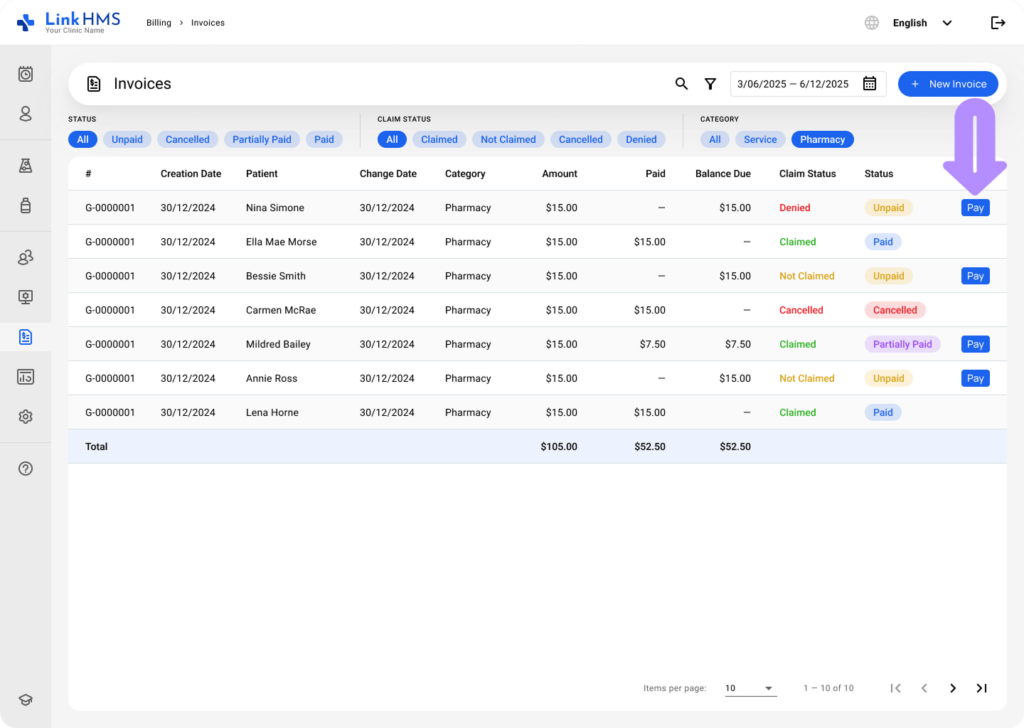The image size is (1024, 728).
Task: Select the Cancelled status filter chip
Action: [187, 139]
